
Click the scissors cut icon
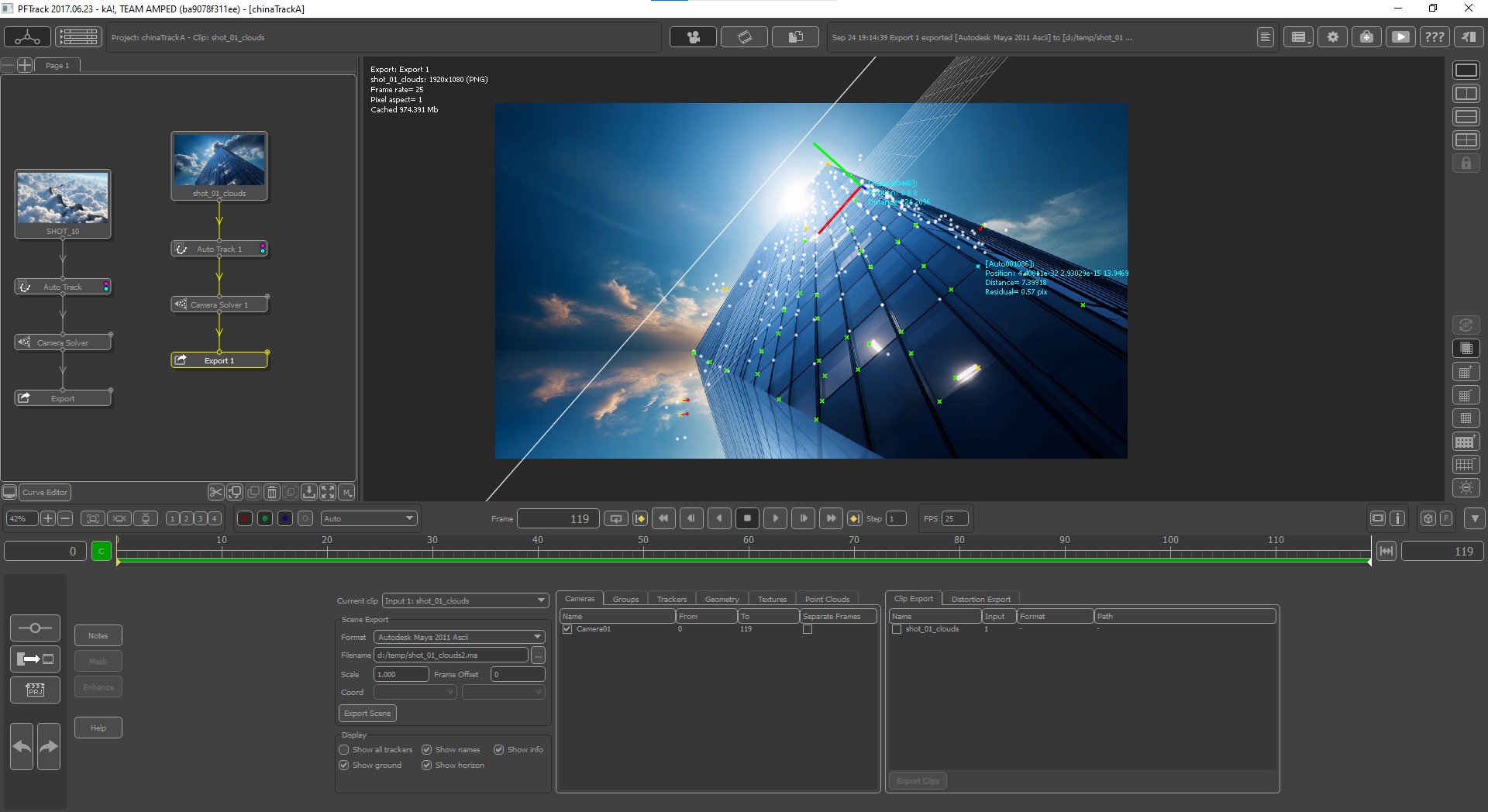coord(215,492)
